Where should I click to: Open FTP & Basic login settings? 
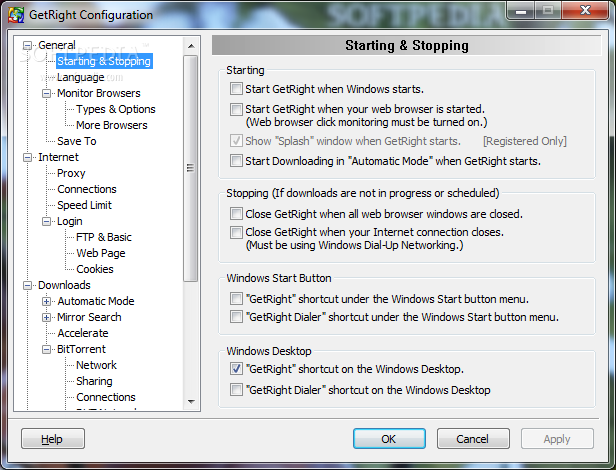[104, 237]
